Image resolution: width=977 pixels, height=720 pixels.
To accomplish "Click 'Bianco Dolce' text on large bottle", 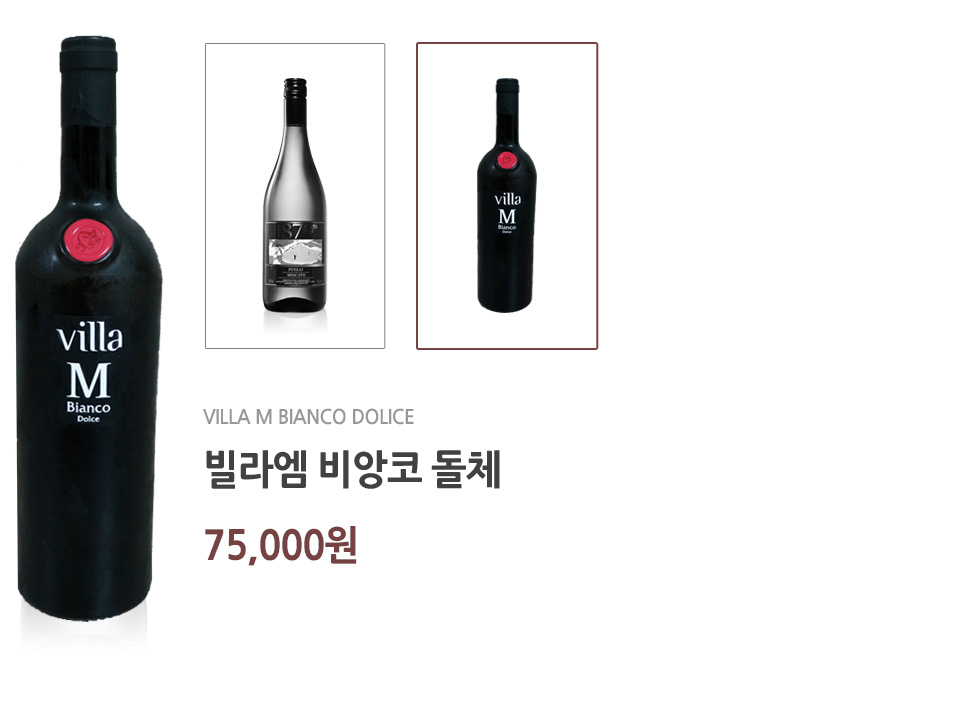I will 88,412.
